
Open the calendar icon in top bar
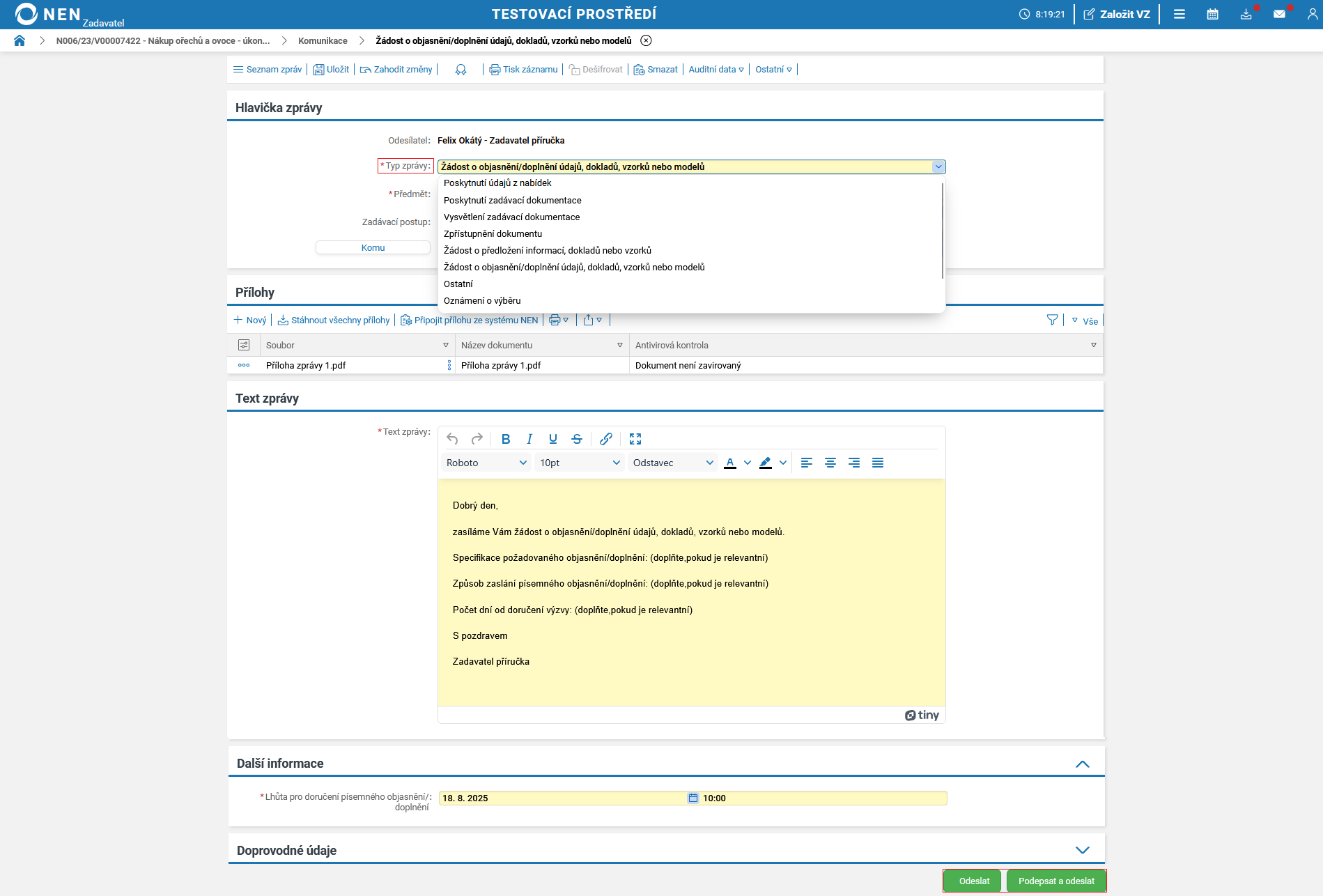(x=1213, y=14)
